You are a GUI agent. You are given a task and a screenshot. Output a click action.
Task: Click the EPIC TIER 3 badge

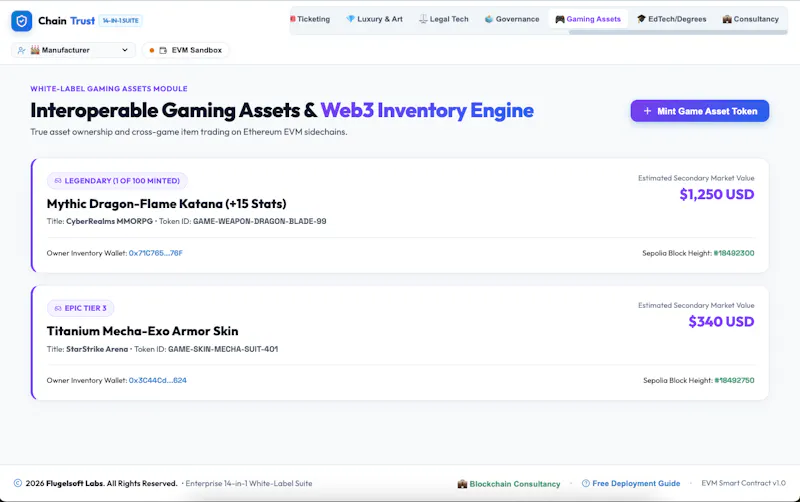coord(81,308)
